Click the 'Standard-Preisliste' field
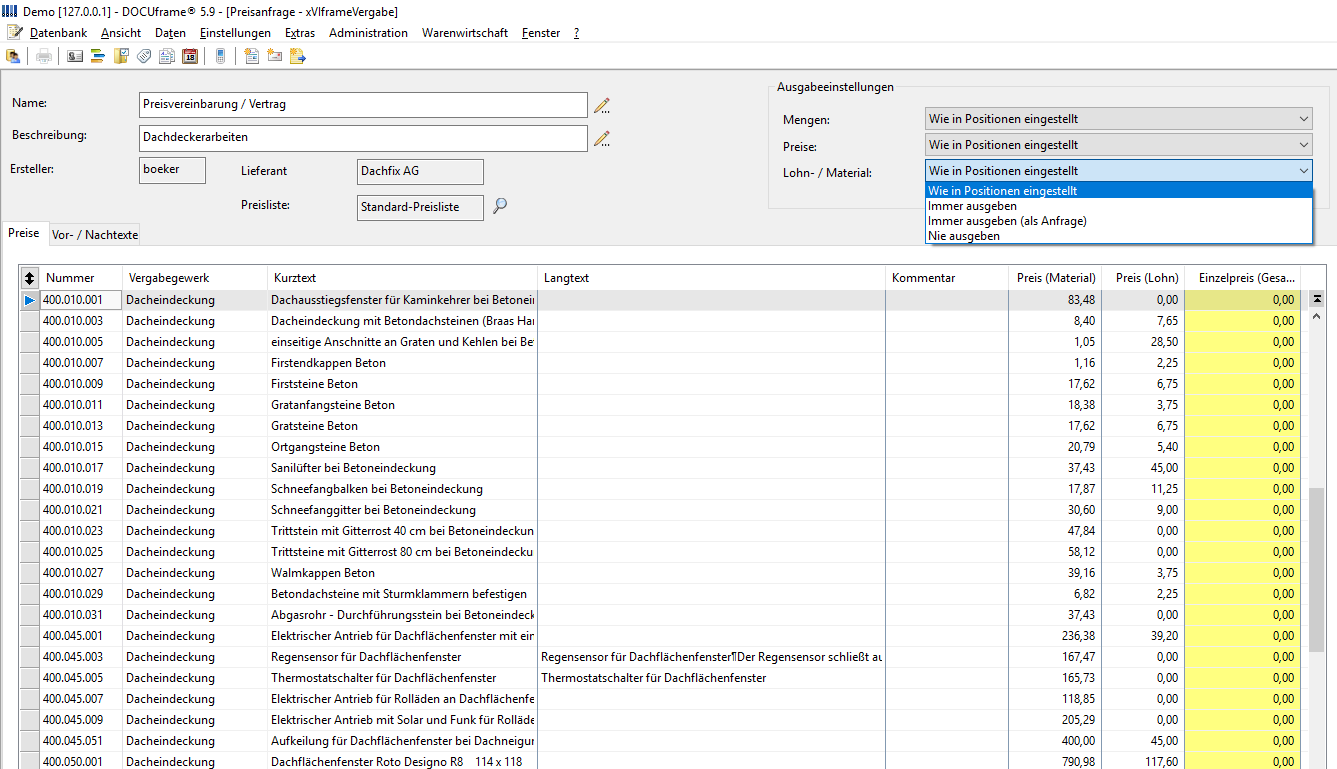Image resolution: width=1337 pixels, height=769 pixels. click(420, 207)
